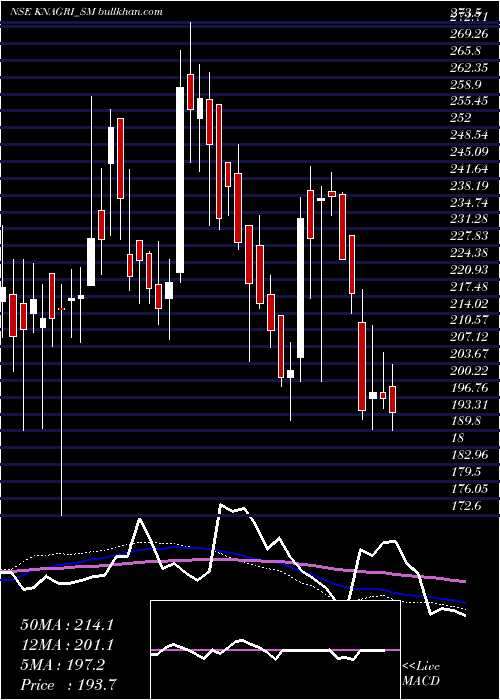Viewport: 500px width, 700px height.
Task: Click the Price : 193.7 reading
Action: pyautogui.click(x=70, y=685)
